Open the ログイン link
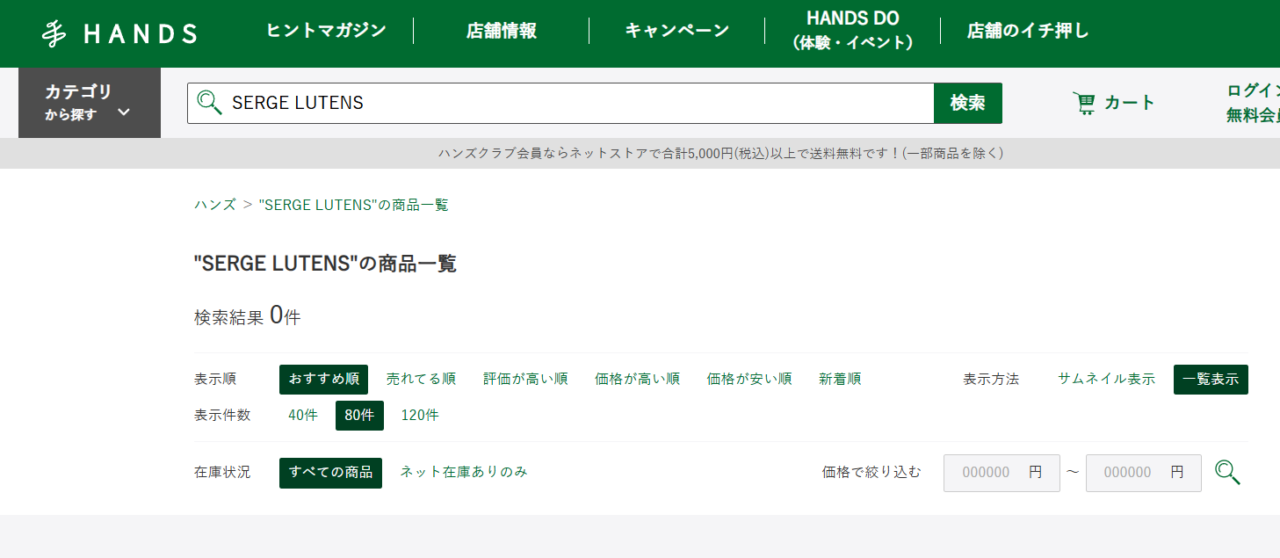 click(x=1253, y=90)
